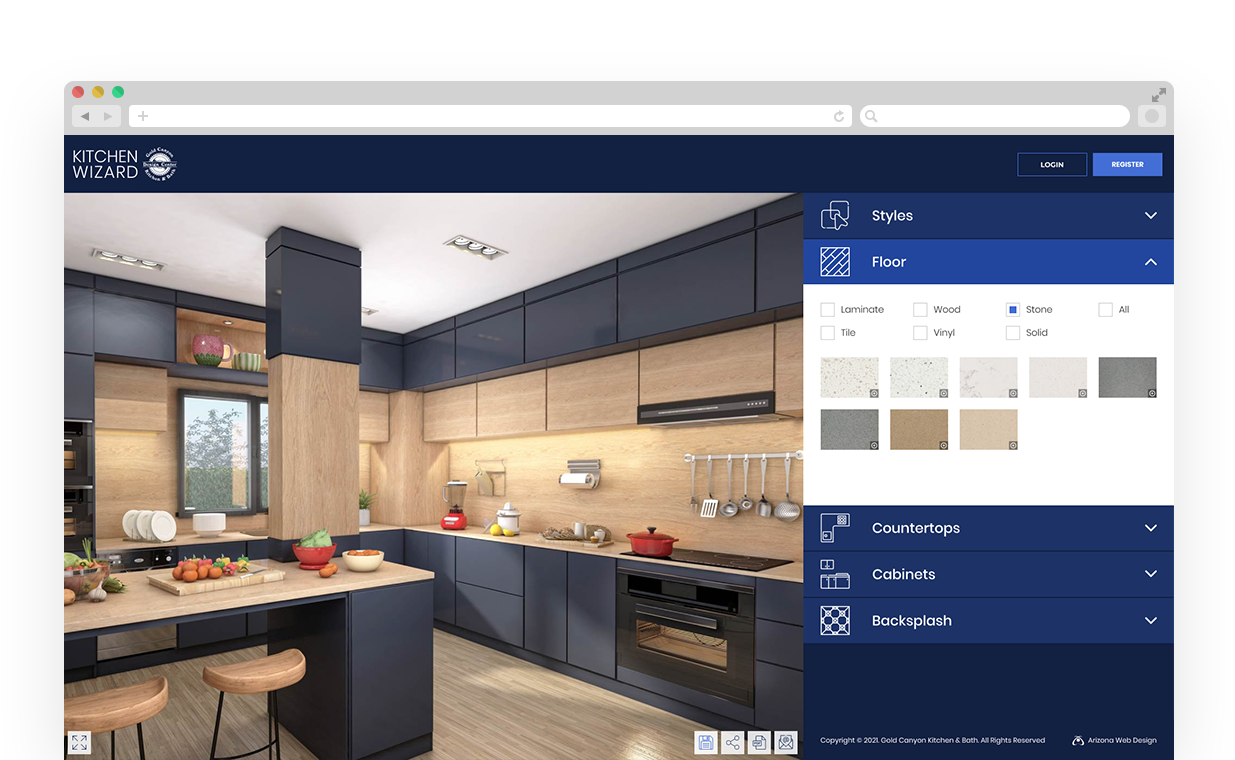
Task: Click the PDF export icon
Action: point(759,742)
